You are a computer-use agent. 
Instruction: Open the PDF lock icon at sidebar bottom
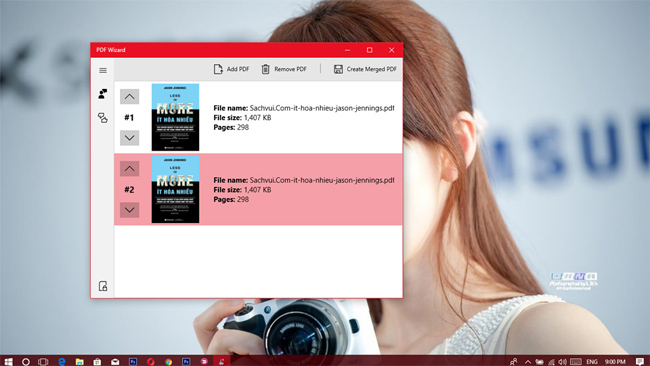pos(103,286)
